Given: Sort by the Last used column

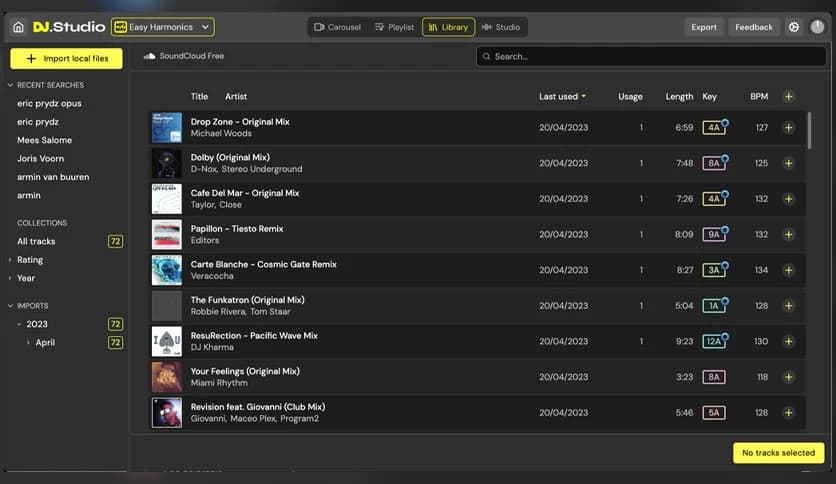Looking at the screenshot, I should point(562,97).
